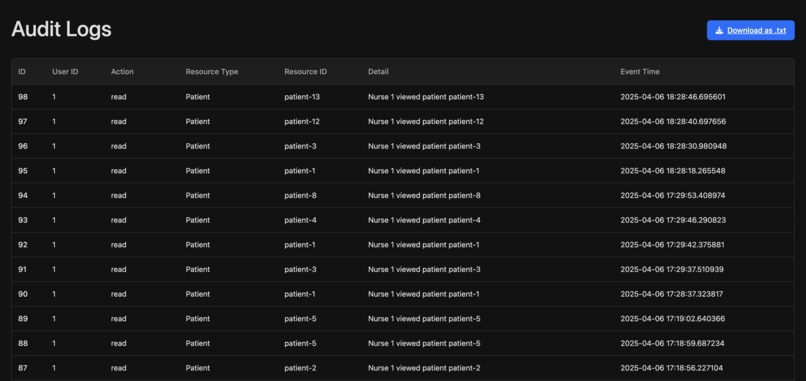Viewport: 806px width, 381px height.
Task: Click detail 'Nurse 1 viewed patient patient-2'
Action: pos(424,368)
